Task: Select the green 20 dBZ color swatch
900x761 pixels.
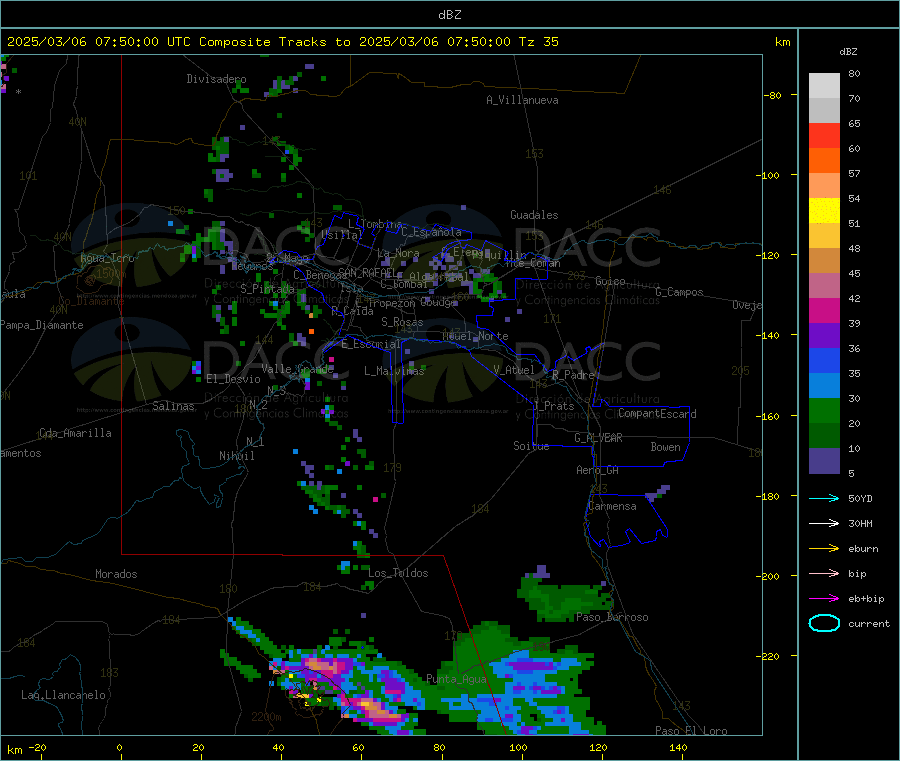Action: point(824,411)
